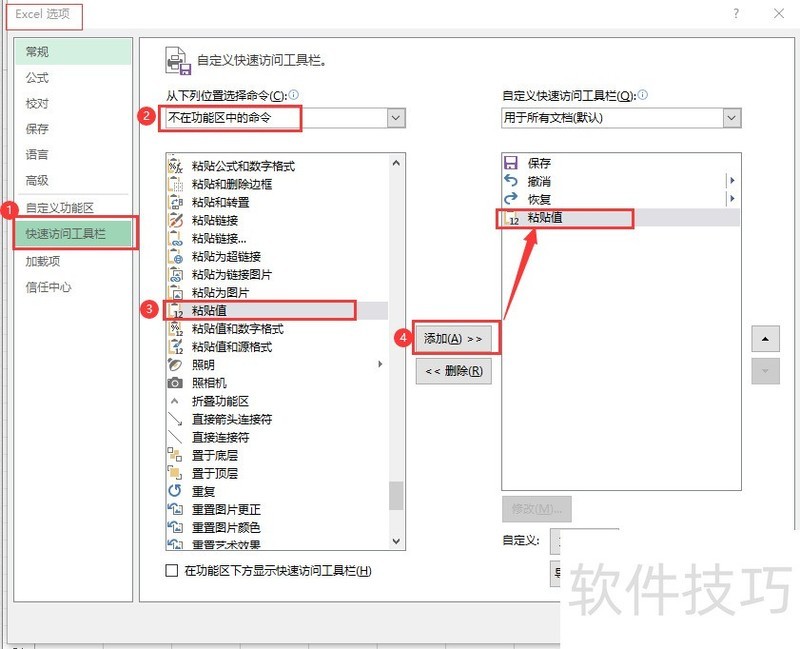Select 快速访问工具栏 category
The height and width of the screenshot is (649, 800).
pos(73,234)
